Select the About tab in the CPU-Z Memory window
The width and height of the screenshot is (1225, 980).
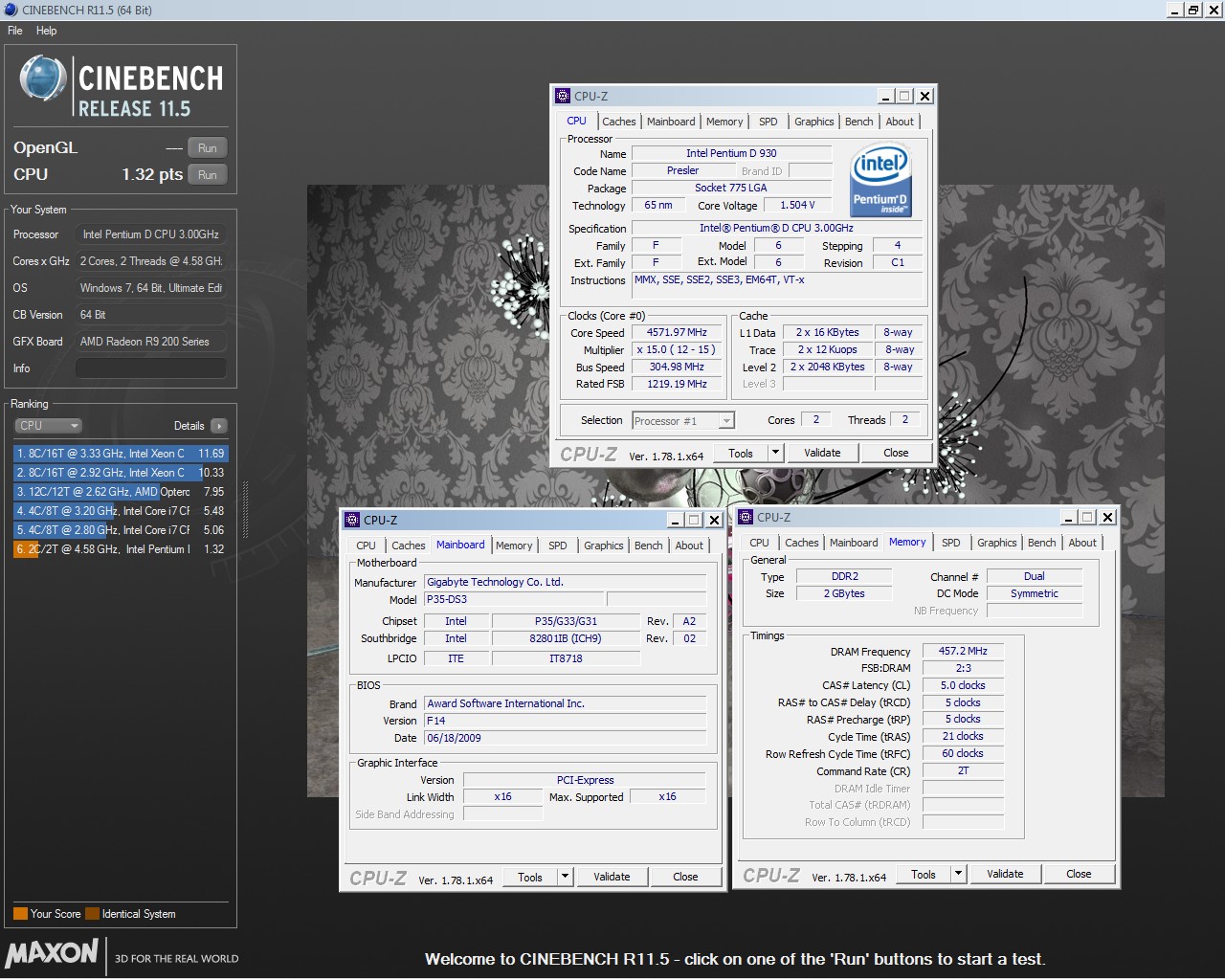tap(1082, 543)
